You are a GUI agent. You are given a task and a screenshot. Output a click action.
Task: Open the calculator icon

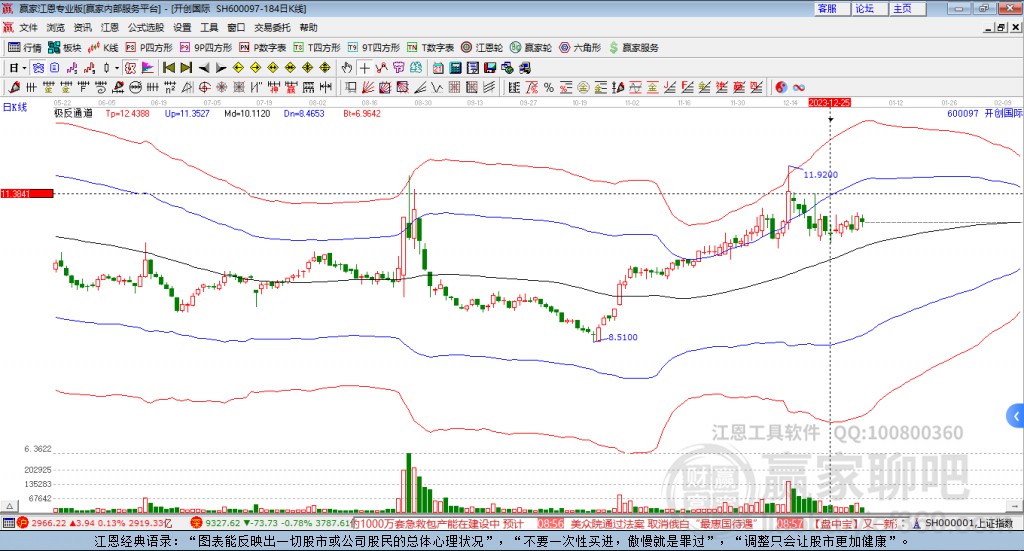click(x=455, y=68)
